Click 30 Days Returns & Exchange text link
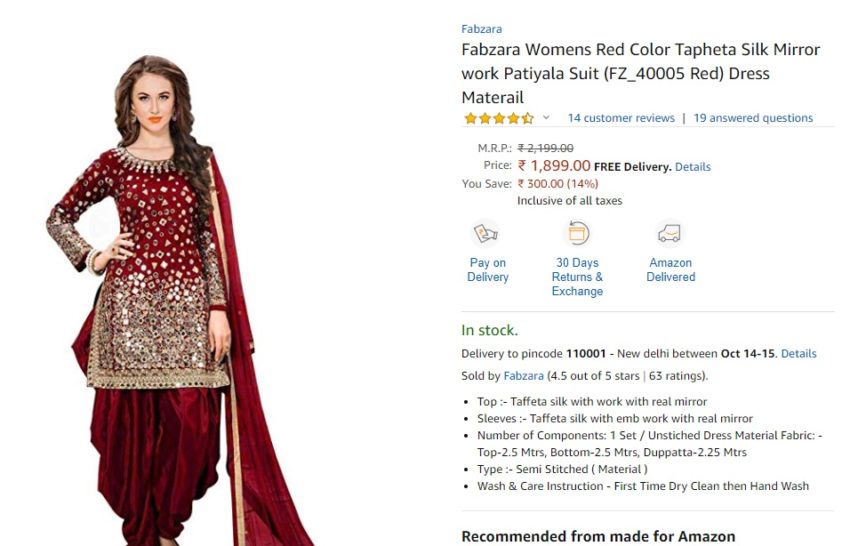The height and width of the screenshot is (546, 850). click(577, 277)
